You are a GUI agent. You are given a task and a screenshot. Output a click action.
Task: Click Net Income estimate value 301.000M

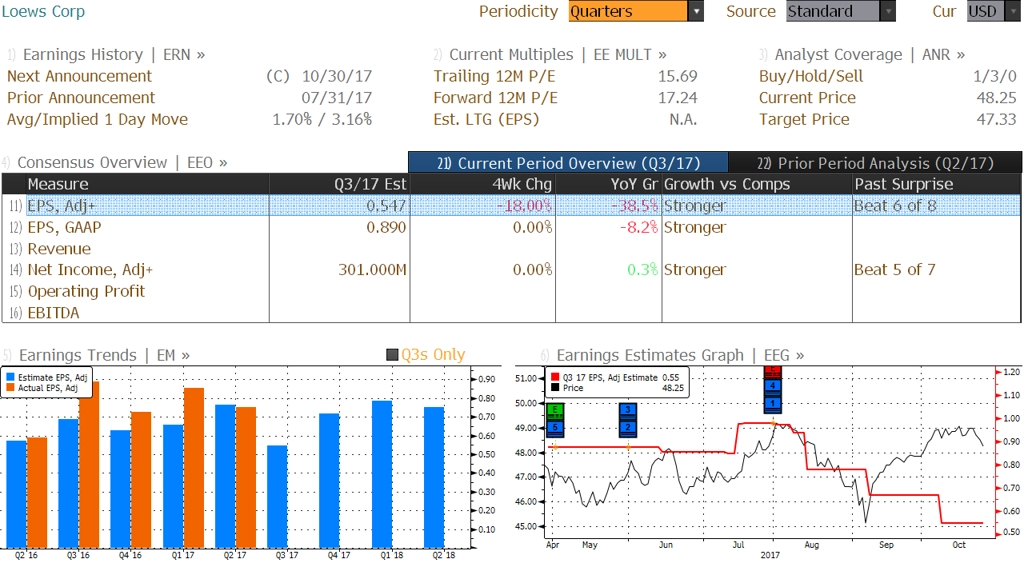click(372, 269)
